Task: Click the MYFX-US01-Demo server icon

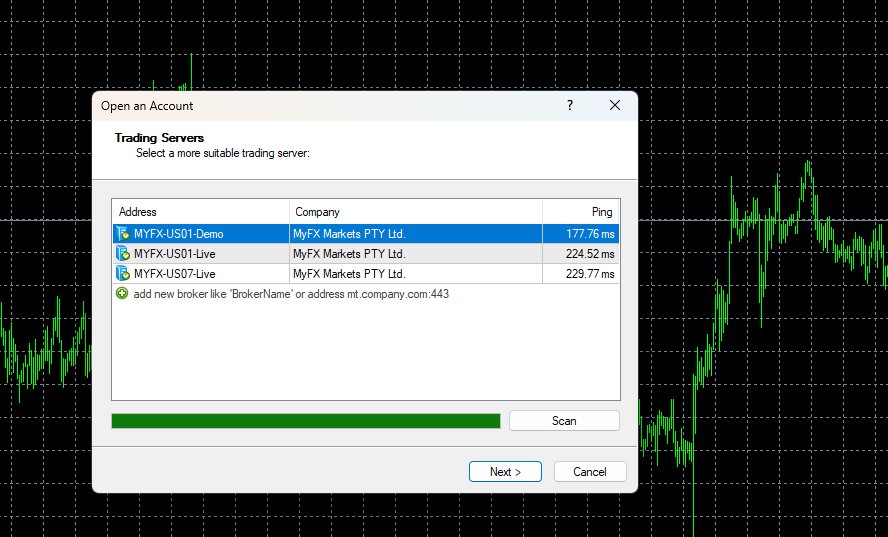Action: 123,234
